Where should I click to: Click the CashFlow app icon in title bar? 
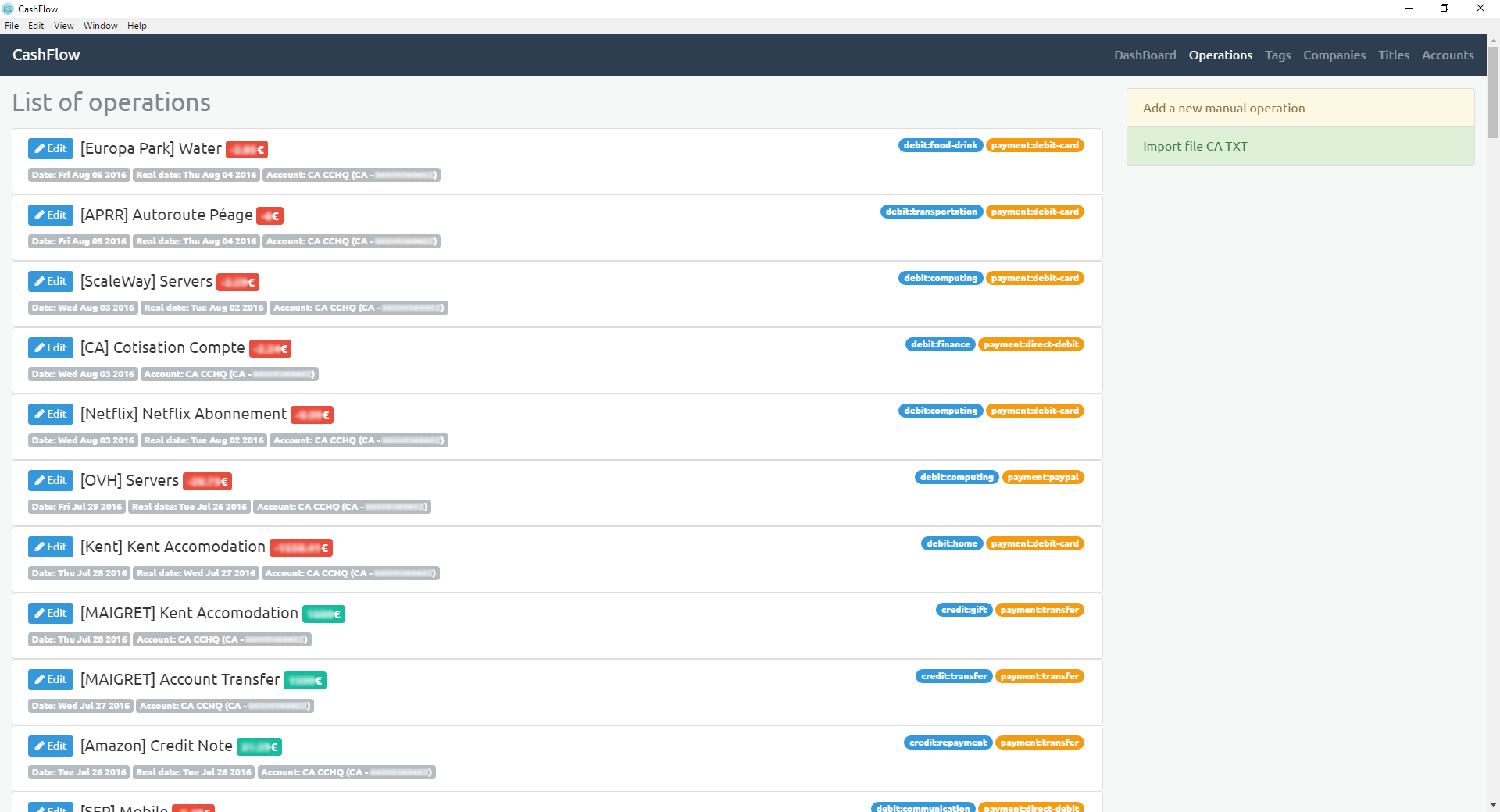pos(8,9)
